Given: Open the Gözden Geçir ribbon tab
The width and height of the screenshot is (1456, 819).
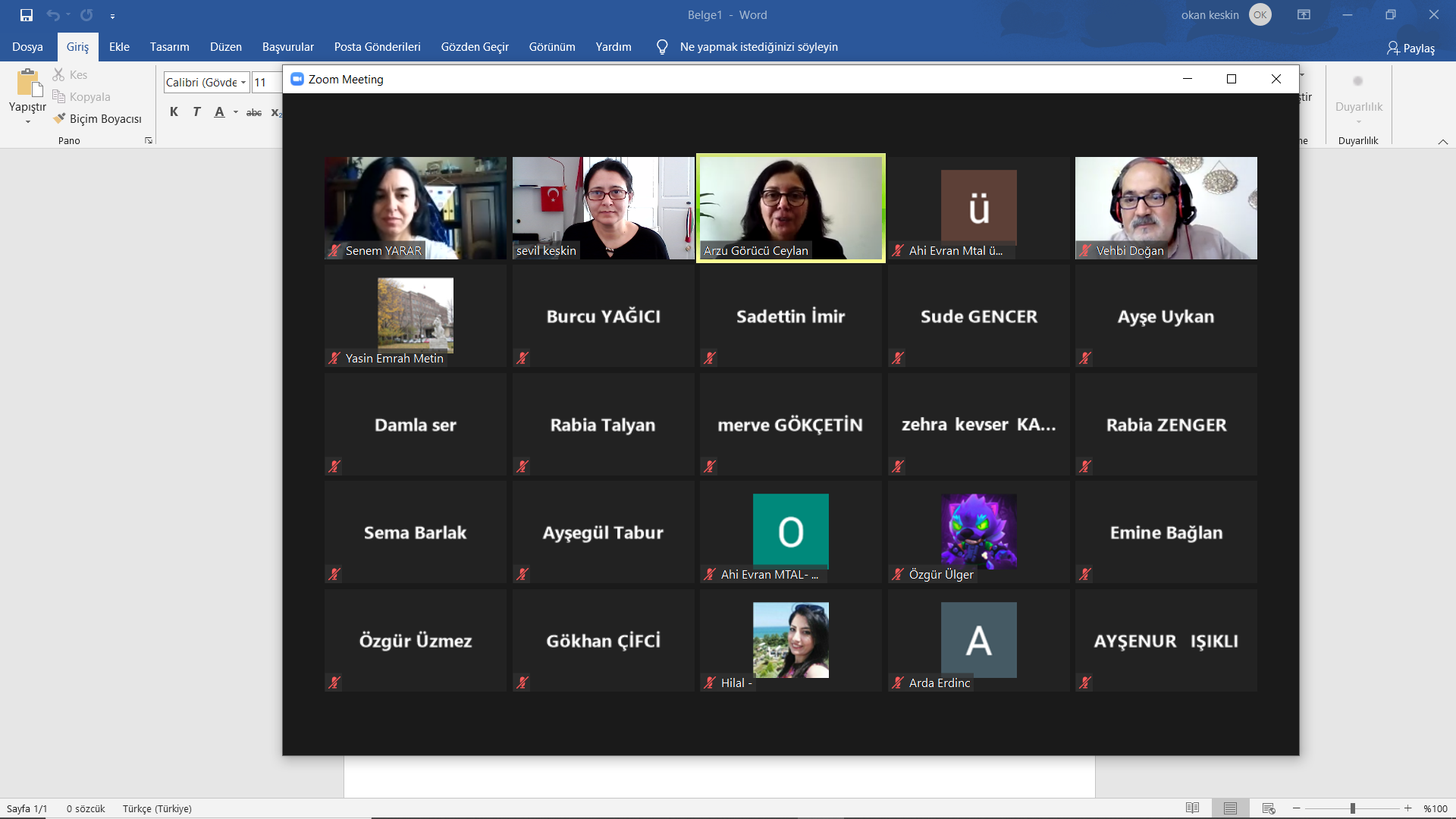Looking at the screenshot, I should [x=475, y=47].
